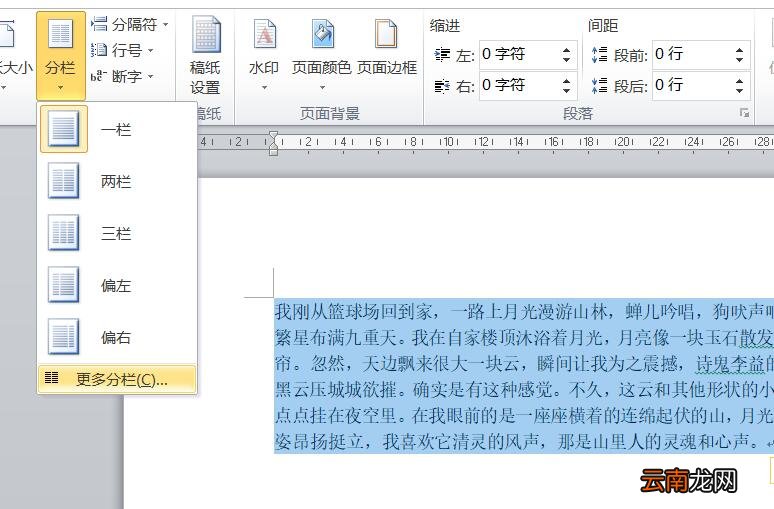The width and height of the screenshot is (774, 509).
Task: Expand the 分栏 dropdown arrow
Action: tap(60, 88)
